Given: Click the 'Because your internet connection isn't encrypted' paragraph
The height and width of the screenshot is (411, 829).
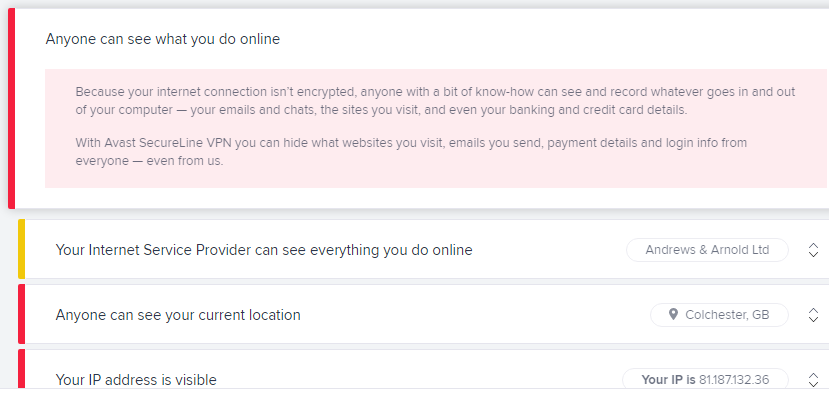Looking at the screenshot, I should tap(435, 101).
